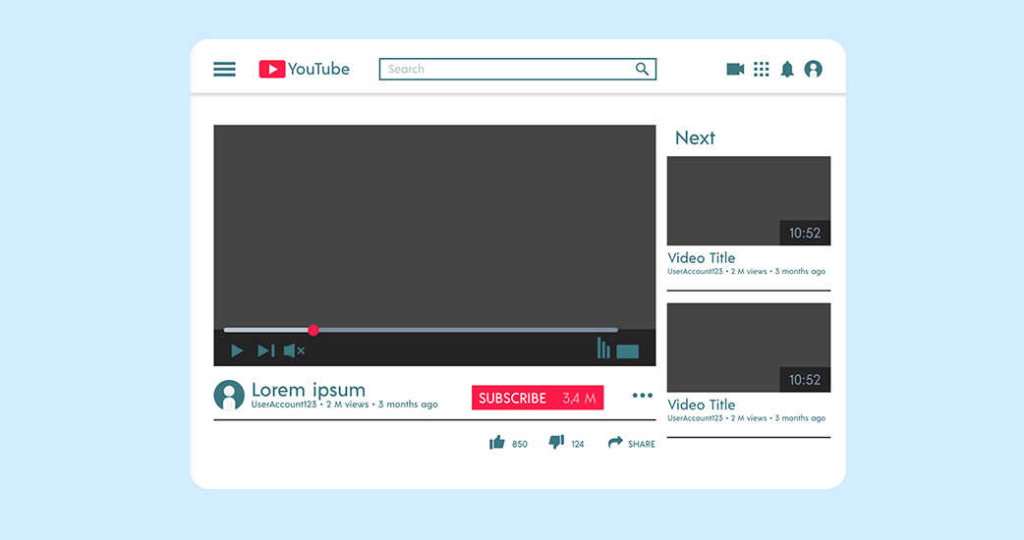This screenshot has width=1024, height=540.
Task: Click into the Search field
Action: coord(517,69)
